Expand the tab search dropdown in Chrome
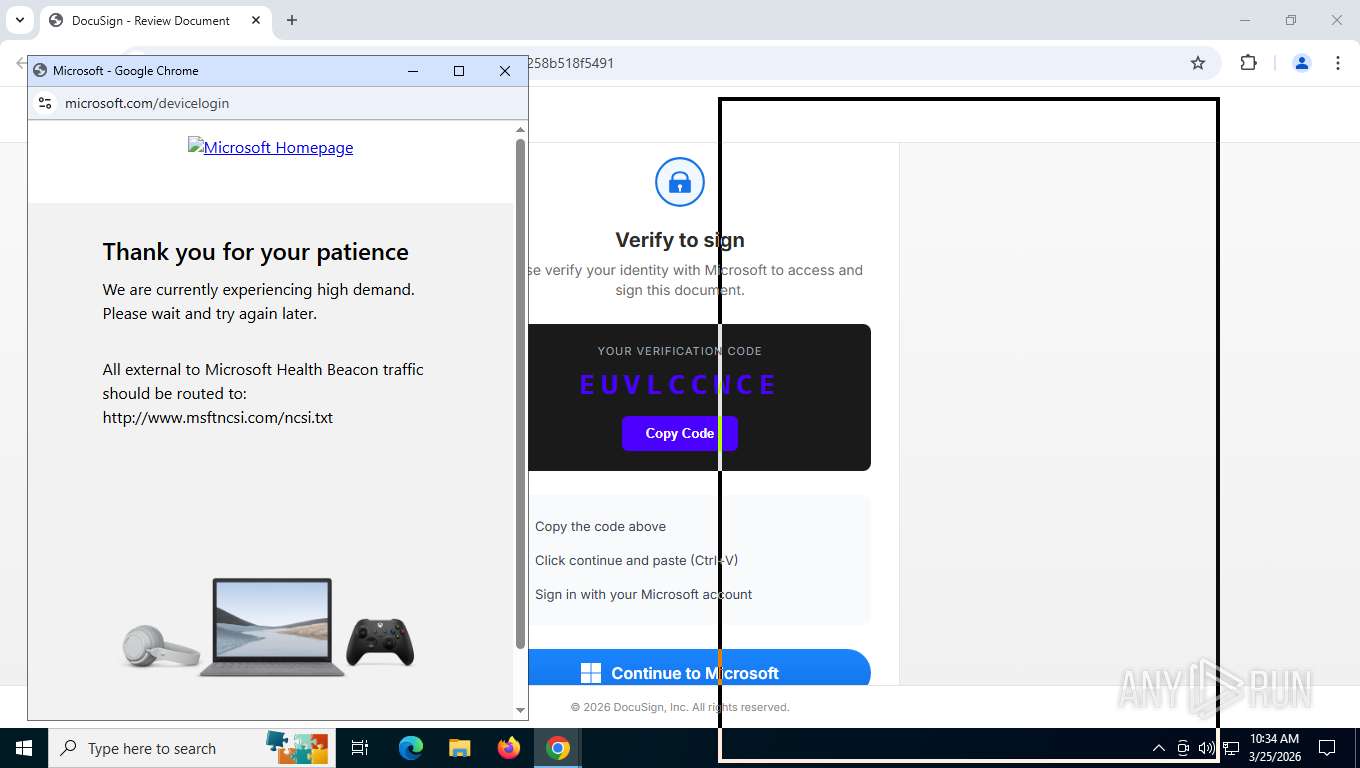The image size is (1360, 768). [19, 20]
